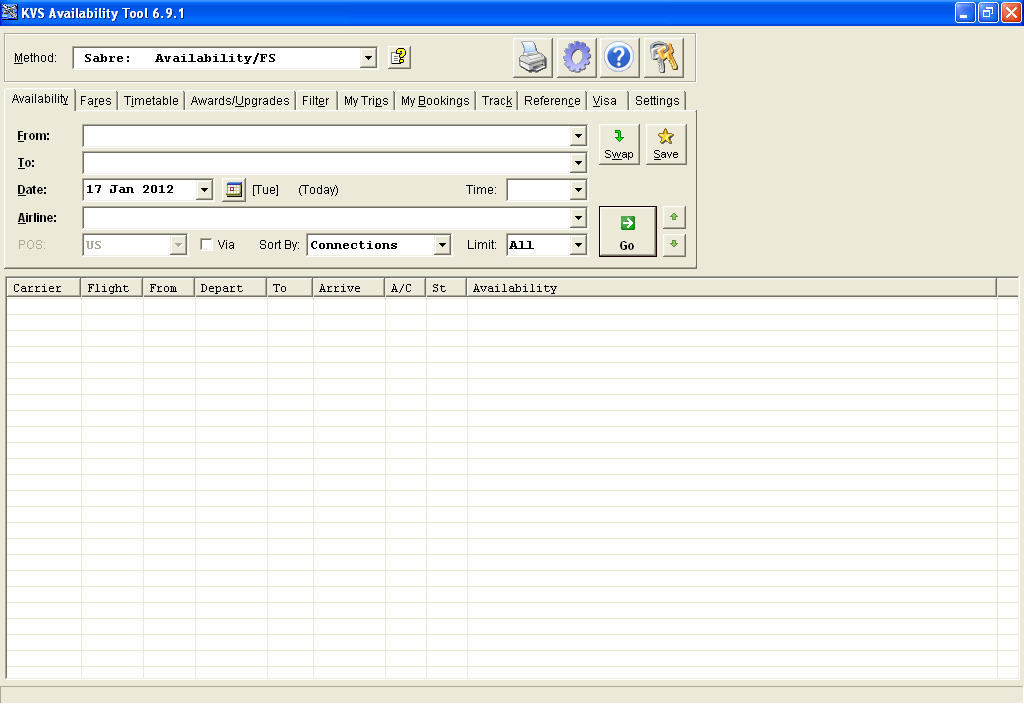Toggle the Via checkbox
Screen dimensions: 1024x704
[x=206, y=245]
